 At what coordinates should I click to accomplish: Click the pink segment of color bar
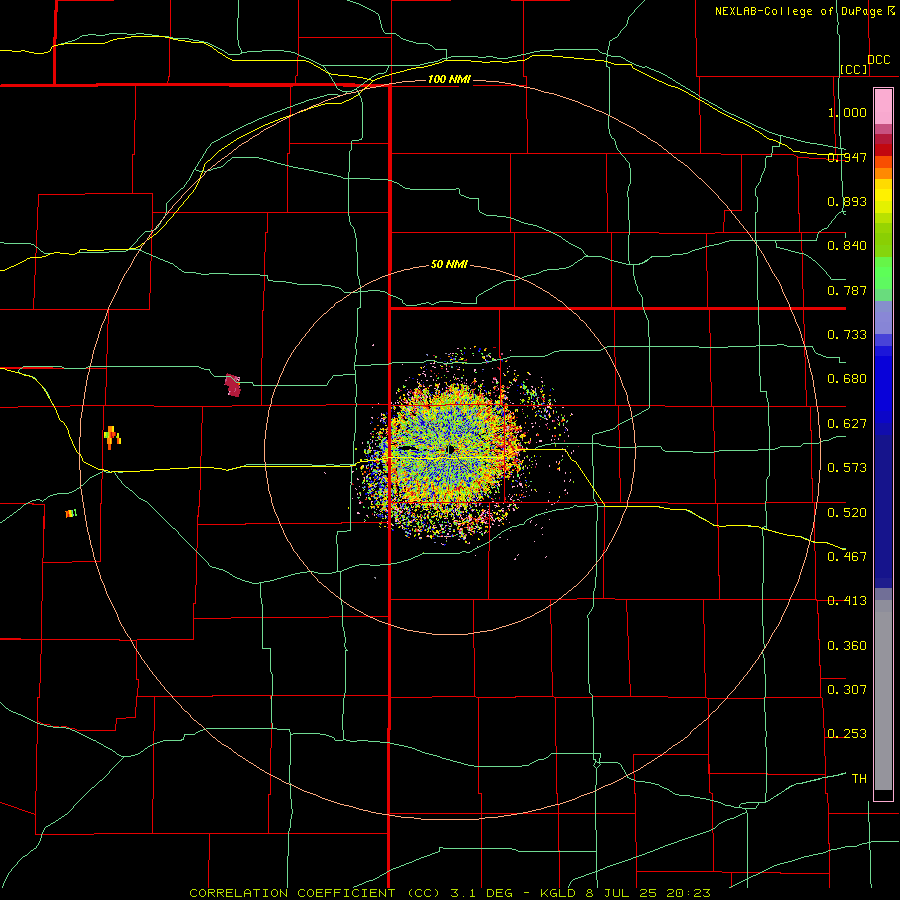[x=883, y=107]
